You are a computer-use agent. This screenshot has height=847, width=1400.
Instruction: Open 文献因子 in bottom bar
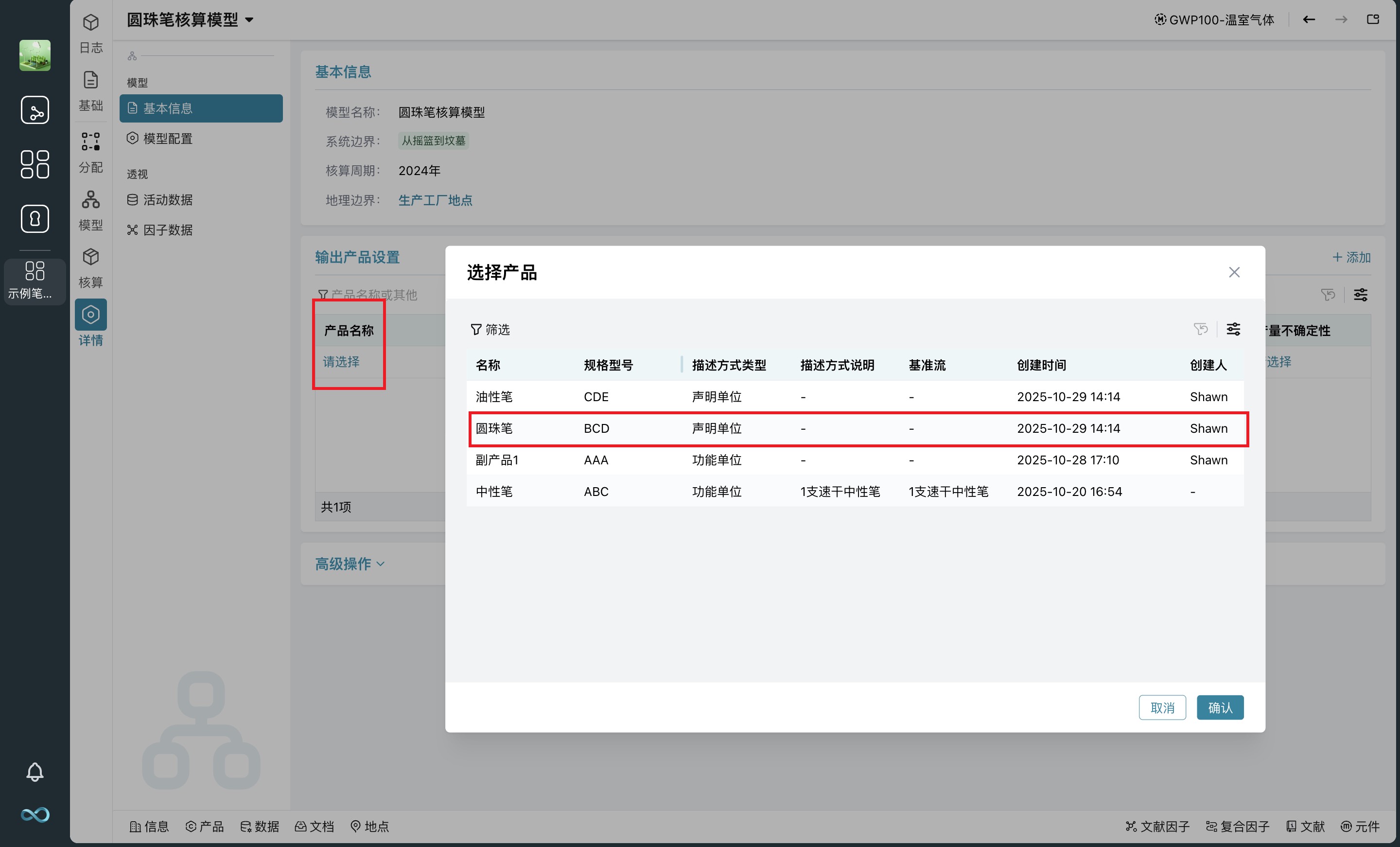point(1157,826)
